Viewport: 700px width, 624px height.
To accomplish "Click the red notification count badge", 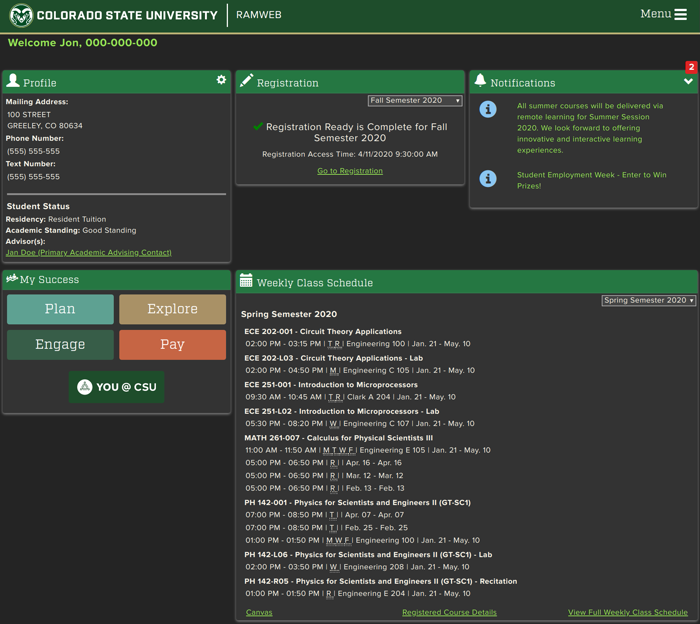I will point(691,67).
